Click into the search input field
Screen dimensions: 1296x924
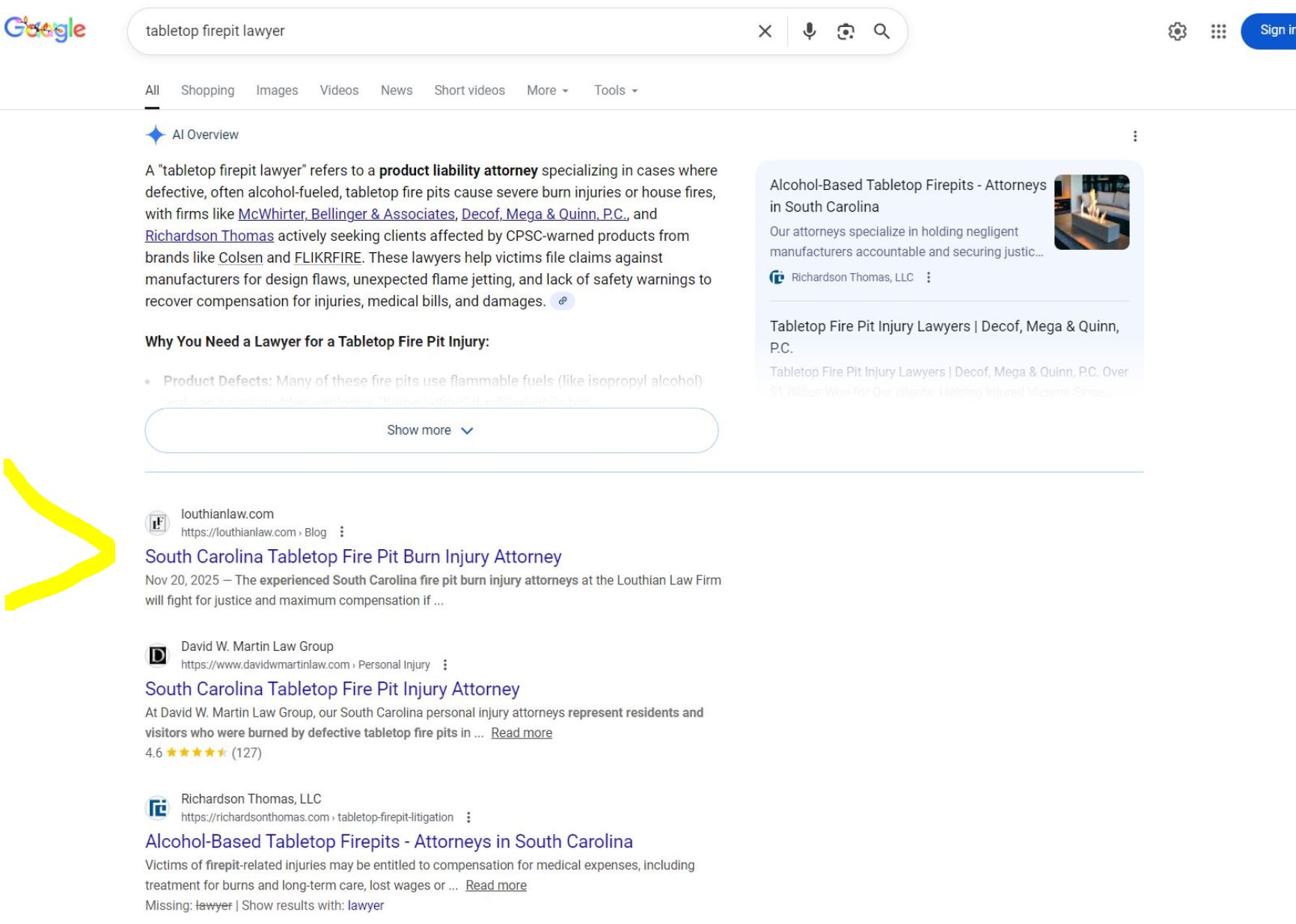tap(441, 31)
